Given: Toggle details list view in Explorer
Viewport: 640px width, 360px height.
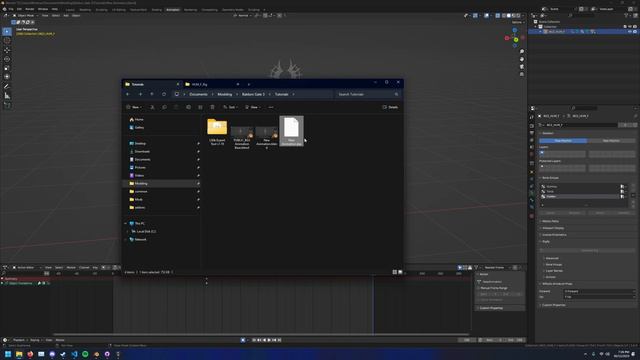Looking at the screenshot, I should click(395, 272).
